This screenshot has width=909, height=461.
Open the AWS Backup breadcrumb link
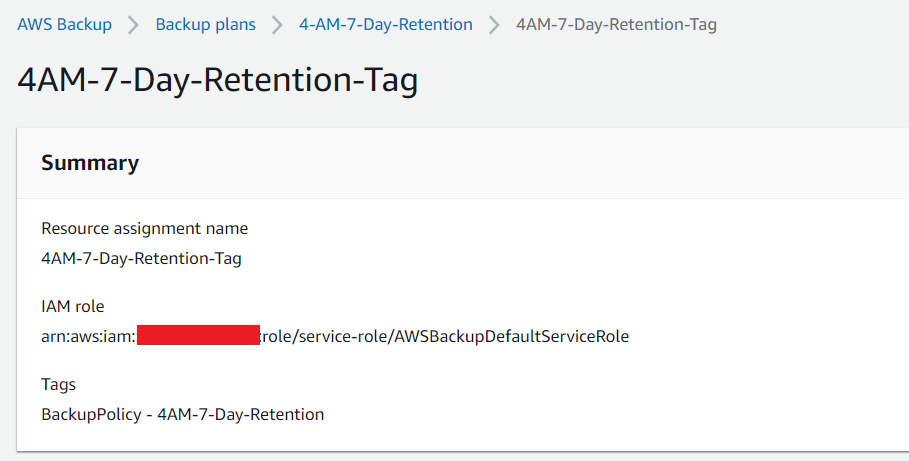pos(64,24)
